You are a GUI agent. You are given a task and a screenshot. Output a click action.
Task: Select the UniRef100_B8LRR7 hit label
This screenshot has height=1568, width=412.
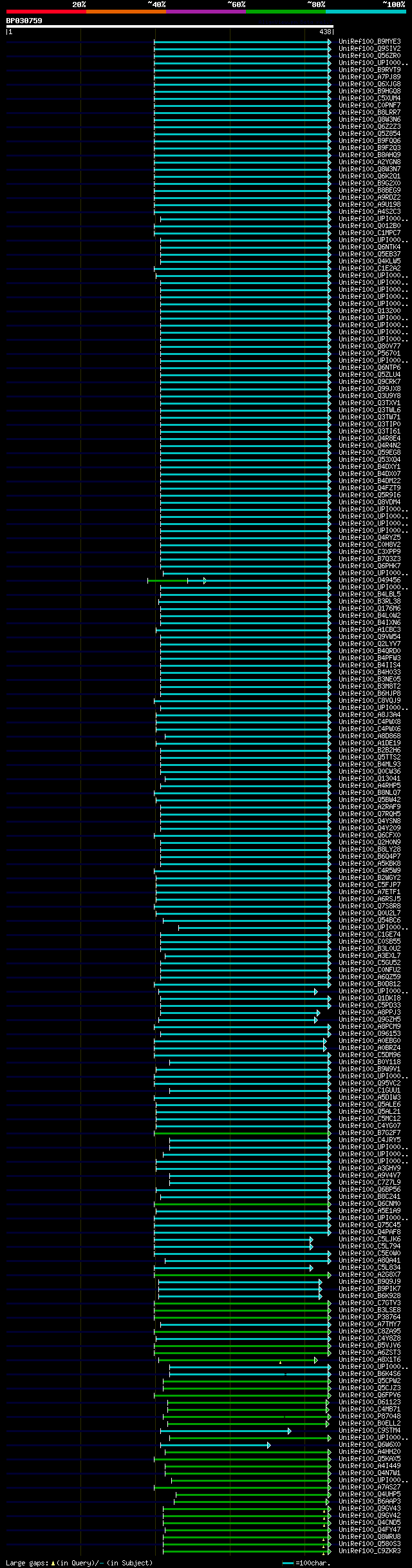coord(370,113)
